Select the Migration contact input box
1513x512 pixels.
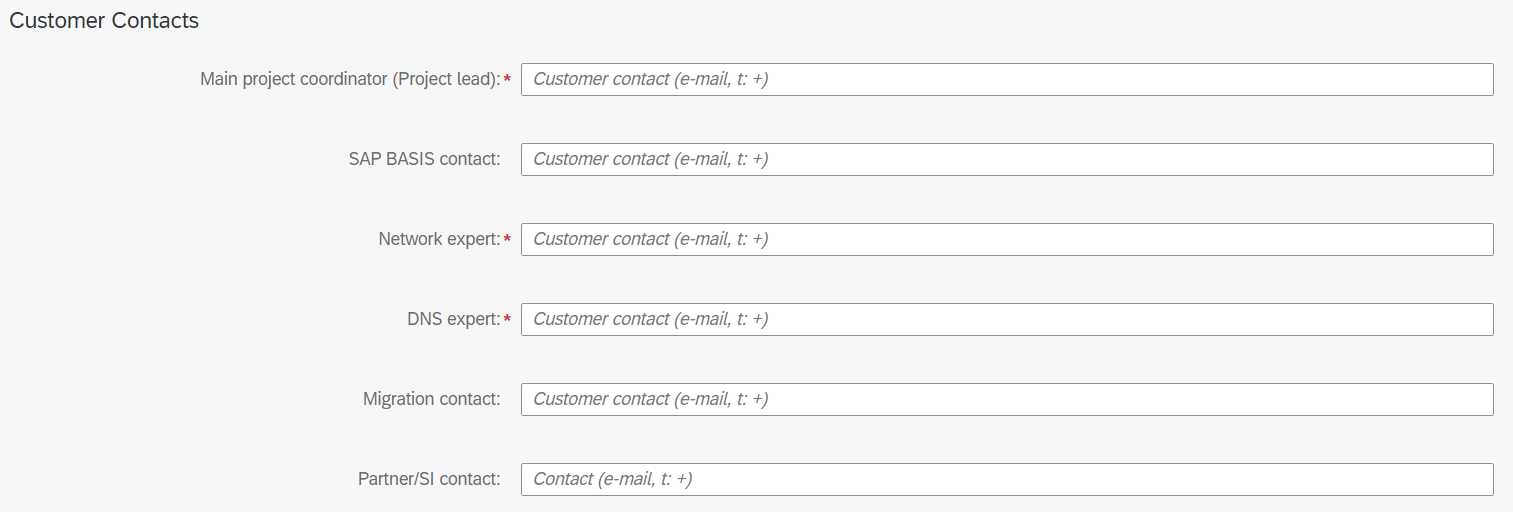click(x=1007, y=399)
